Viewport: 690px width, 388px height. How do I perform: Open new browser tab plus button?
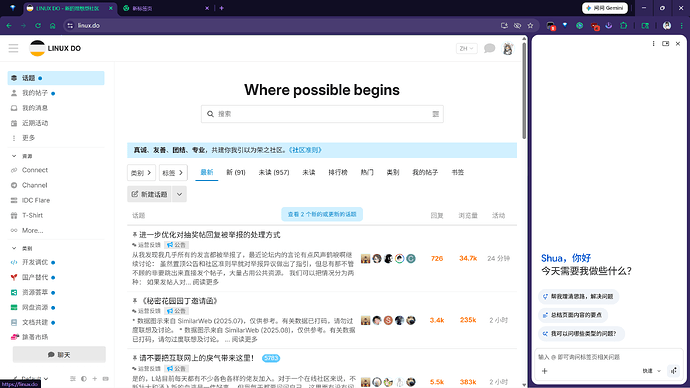pos(221,8)
